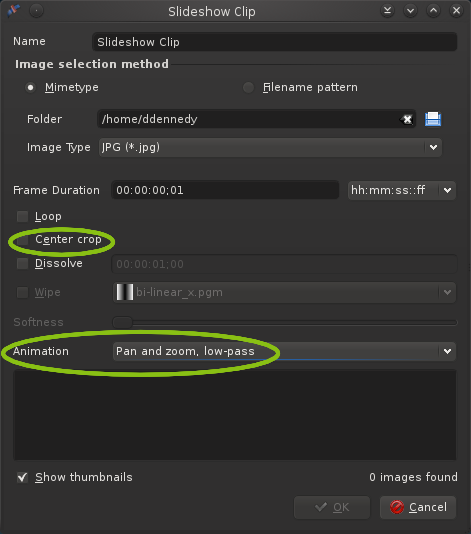Enable the Loop checkbox
Viewport: 471px width, 534px height.
pyautogui.click(x=22, y=216)
